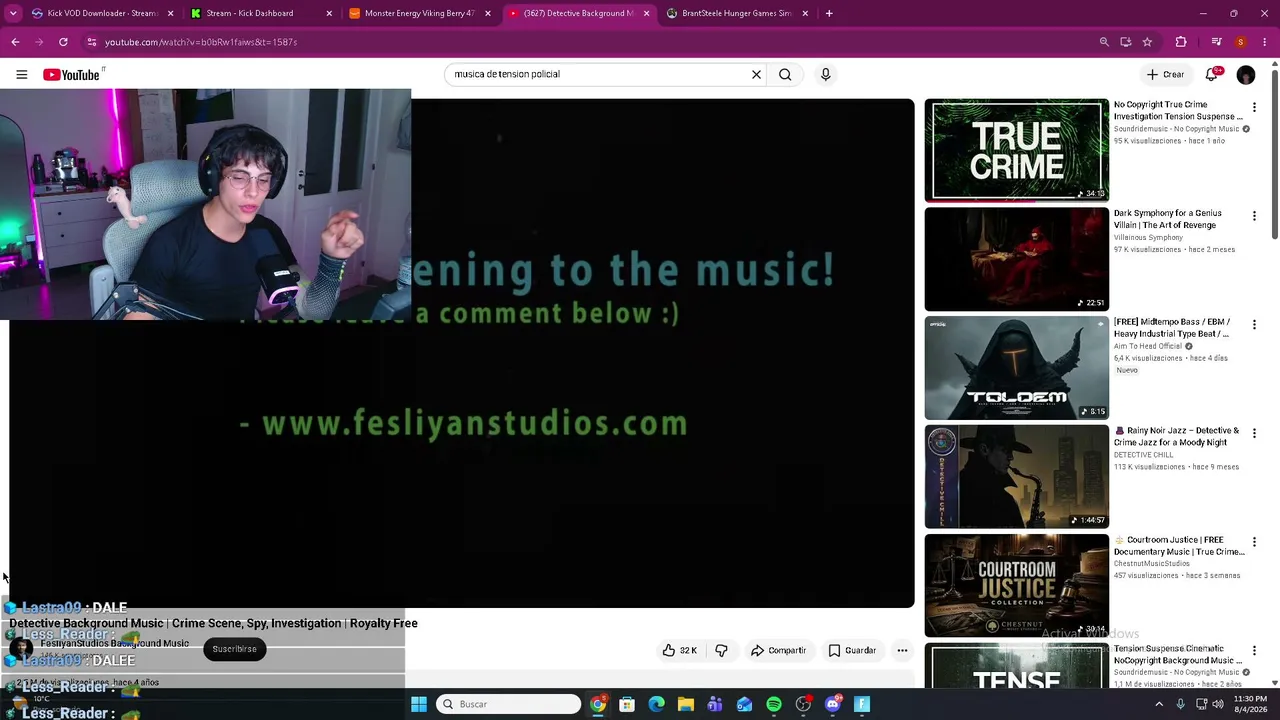1280x720 pixels.
Task: Open 'No Copyright True Crime Investigation' title
Action: [1178, 110]
